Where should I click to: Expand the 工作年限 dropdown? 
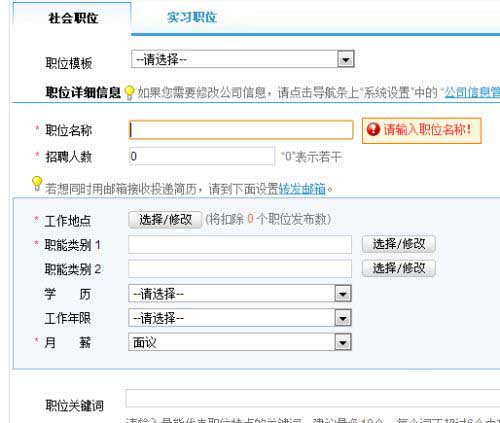tap(343, 318)
